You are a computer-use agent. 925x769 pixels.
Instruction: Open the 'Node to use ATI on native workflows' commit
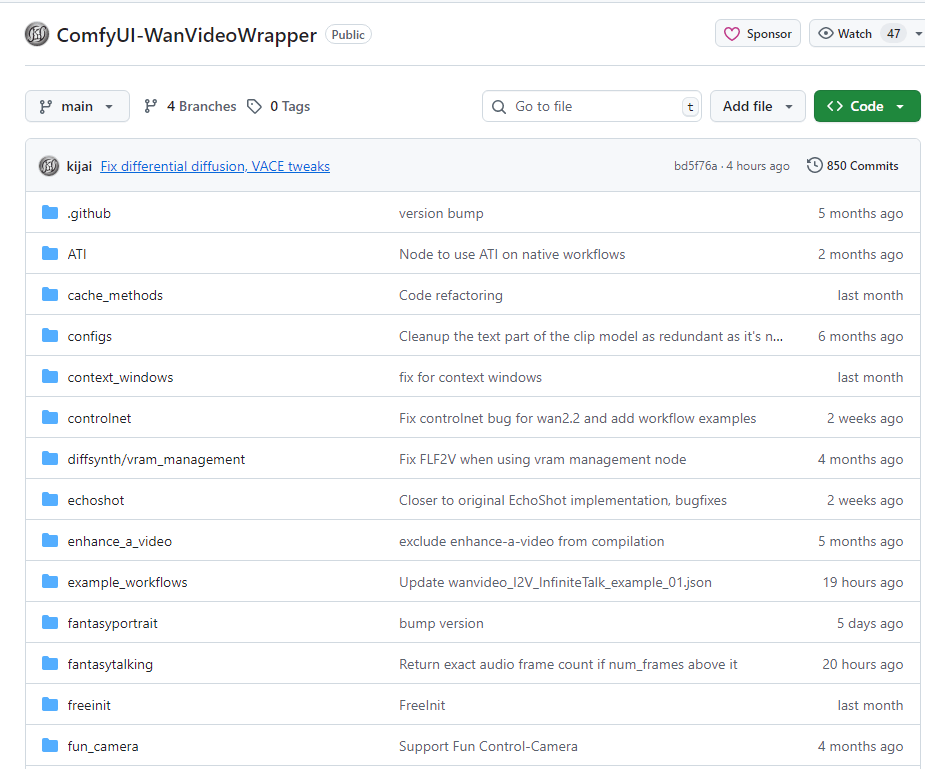tap(512, 254)
